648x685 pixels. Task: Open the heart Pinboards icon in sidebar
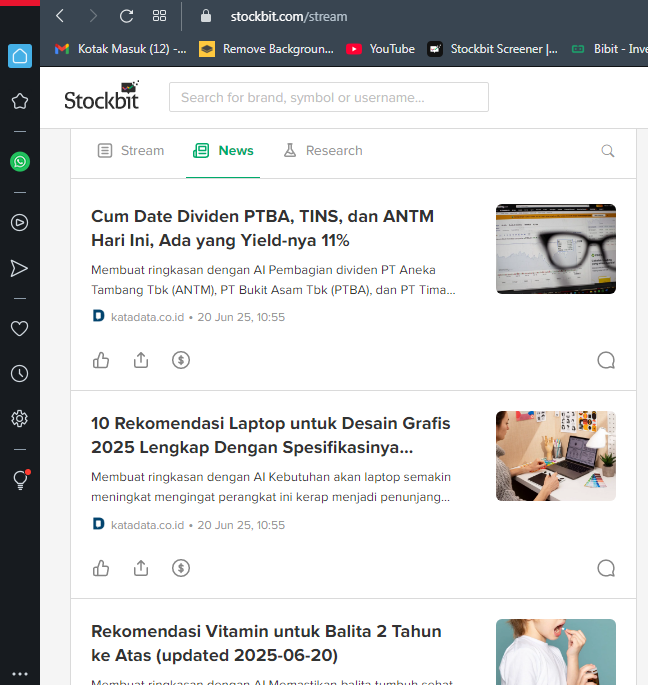(20, 329)
